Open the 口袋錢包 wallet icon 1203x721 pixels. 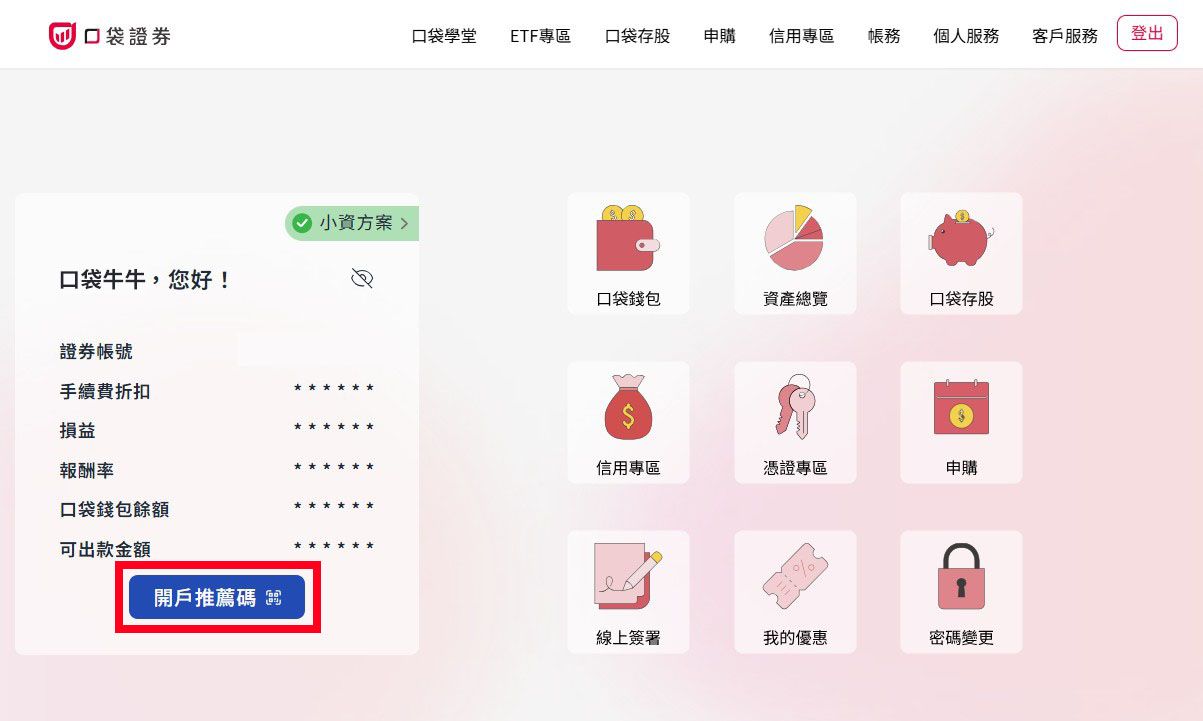pyautogui.click(x=628, y=254)
